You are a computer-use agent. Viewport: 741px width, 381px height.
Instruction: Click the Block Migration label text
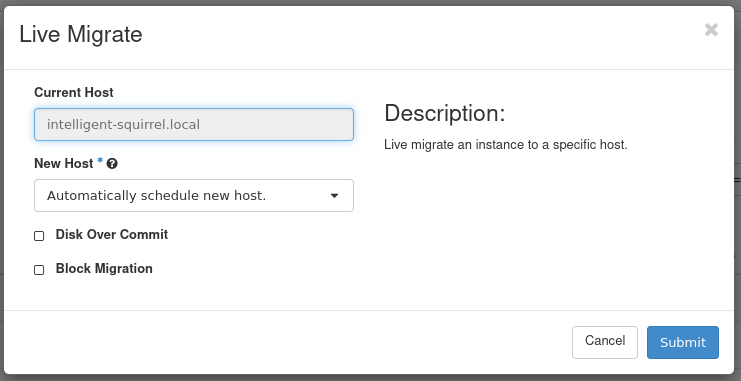[104, 268]
